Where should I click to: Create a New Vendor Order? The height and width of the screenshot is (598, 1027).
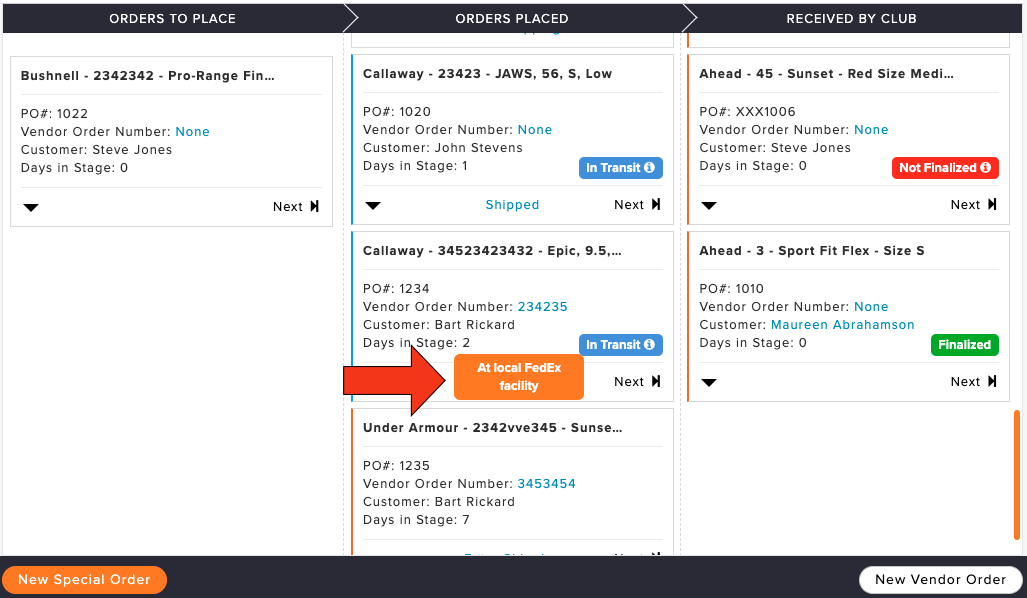[x=941, y=580]
